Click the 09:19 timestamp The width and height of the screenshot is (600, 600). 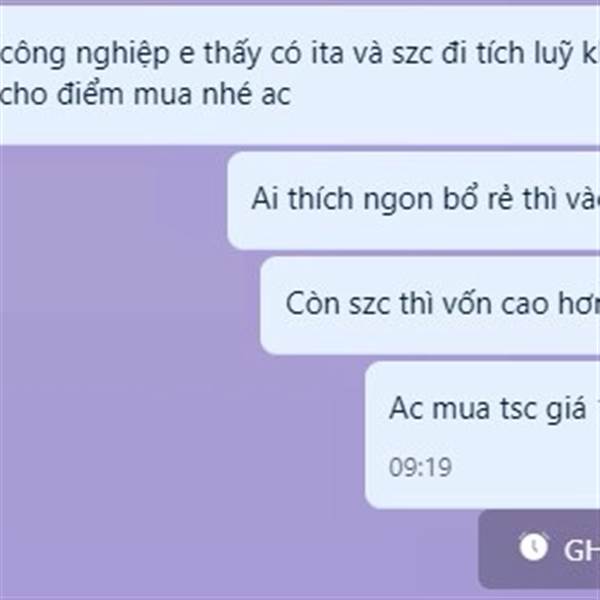point(420,467)
